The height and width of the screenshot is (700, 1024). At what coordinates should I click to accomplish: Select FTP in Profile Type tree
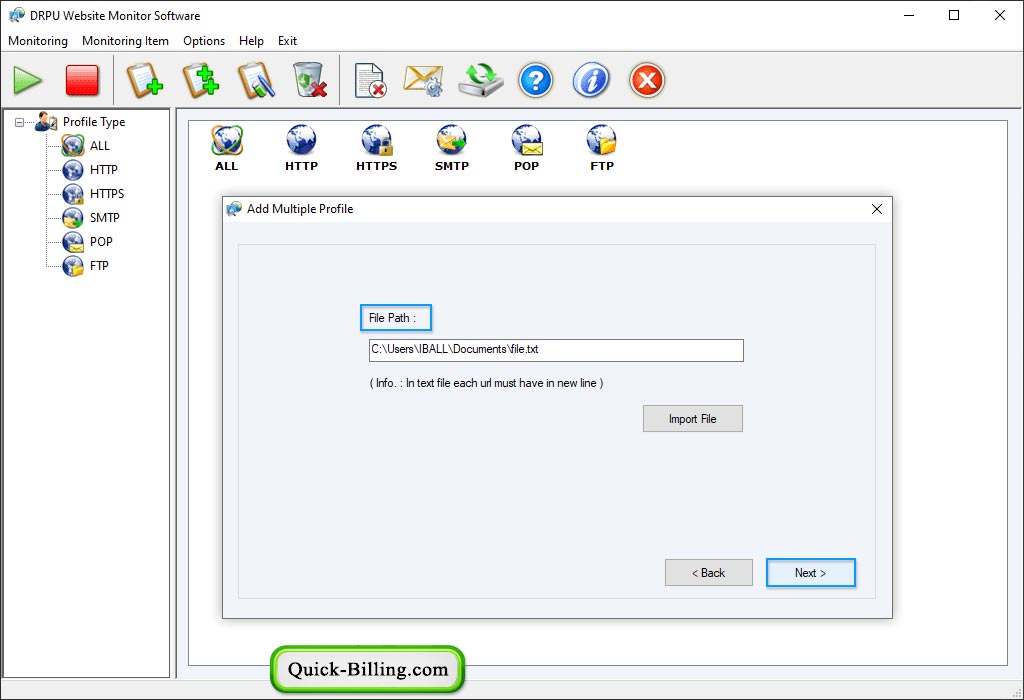point(99,266)
